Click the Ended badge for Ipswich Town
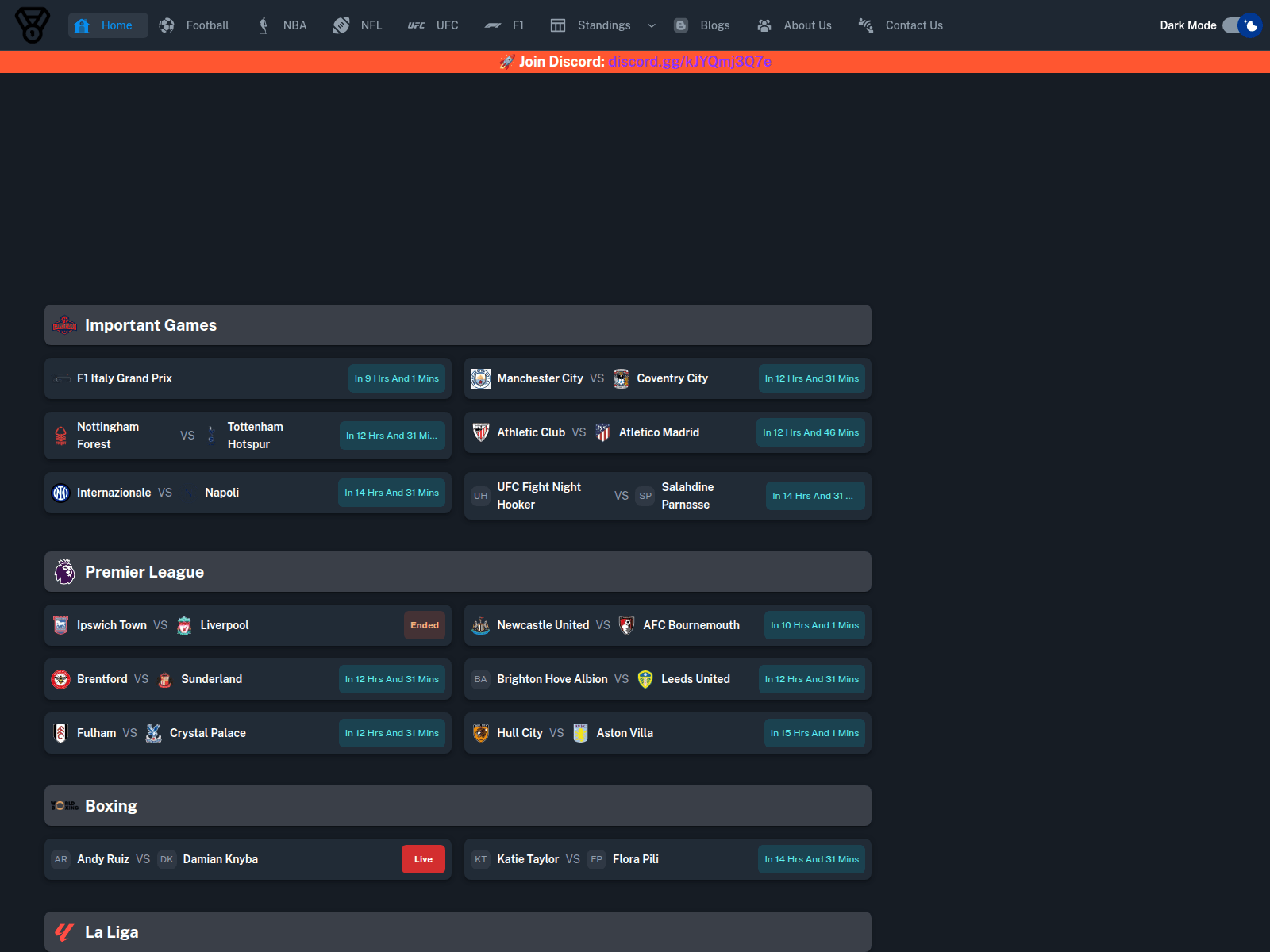The image size is (1270, 952). pyautogui.click(x=425, y=625)
